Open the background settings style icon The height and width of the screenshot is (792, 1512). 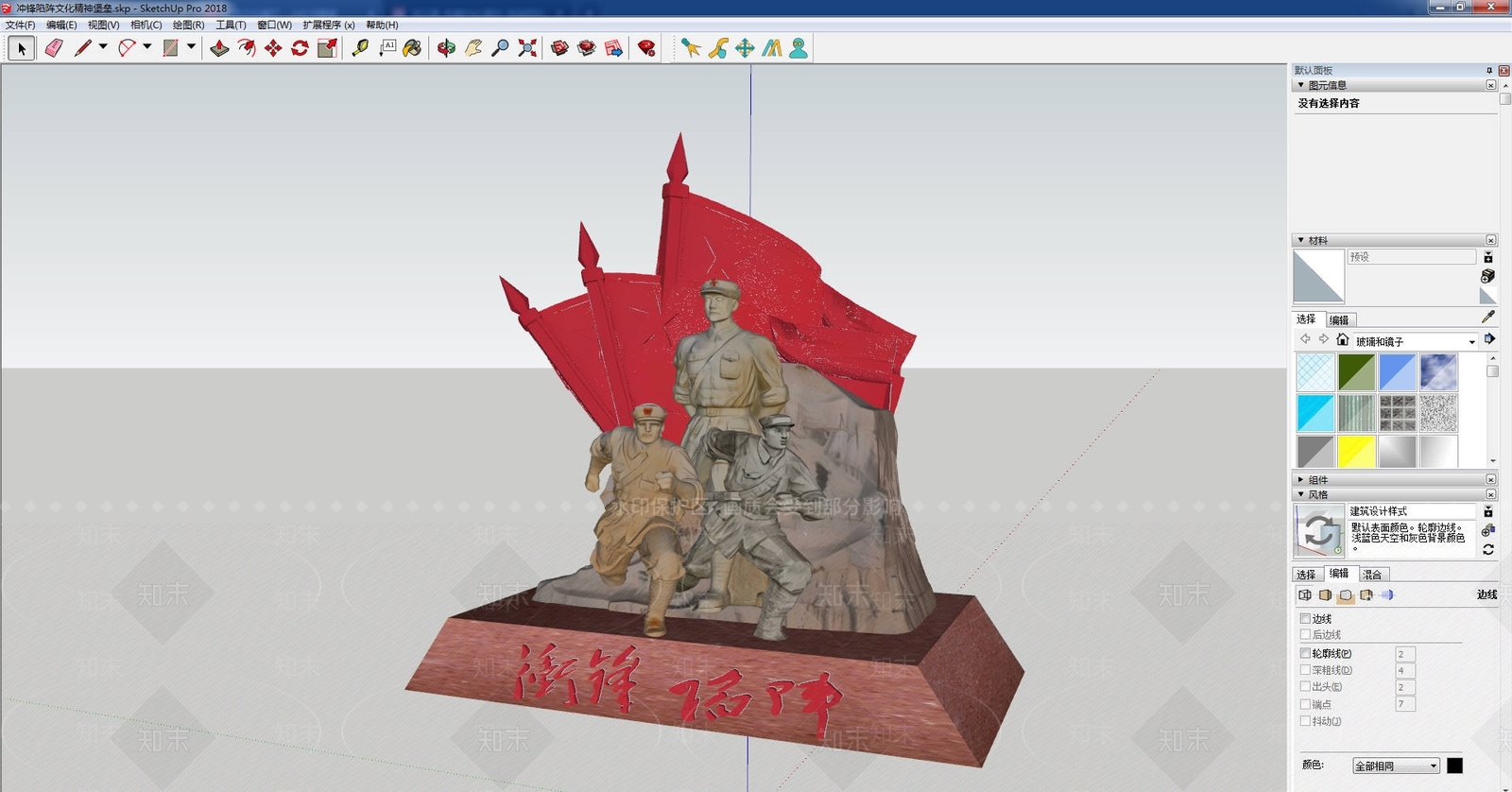1346,595
